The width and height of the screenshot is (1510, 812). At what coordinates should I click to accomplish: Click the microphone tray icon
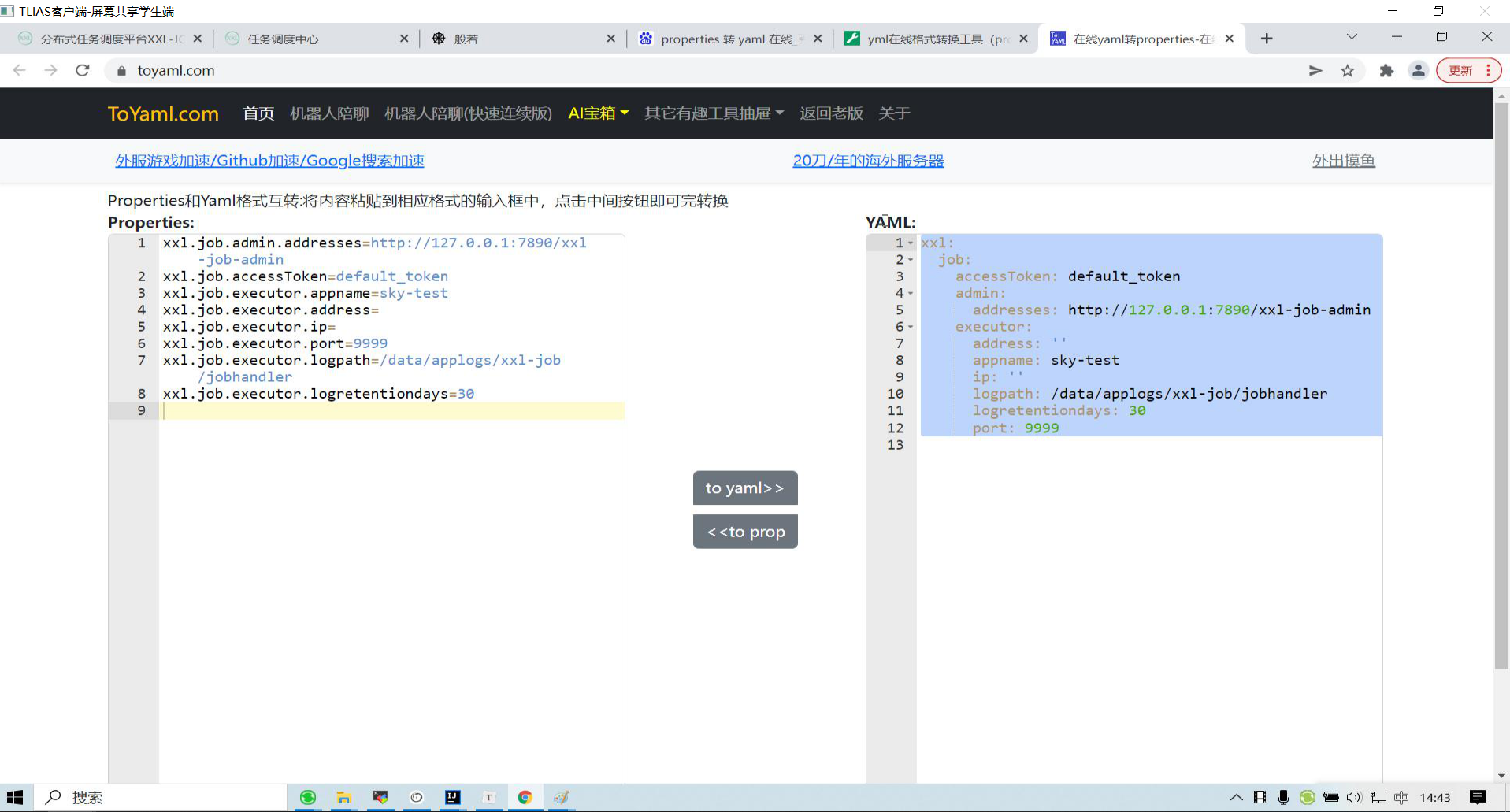(x=1283, y=797)
